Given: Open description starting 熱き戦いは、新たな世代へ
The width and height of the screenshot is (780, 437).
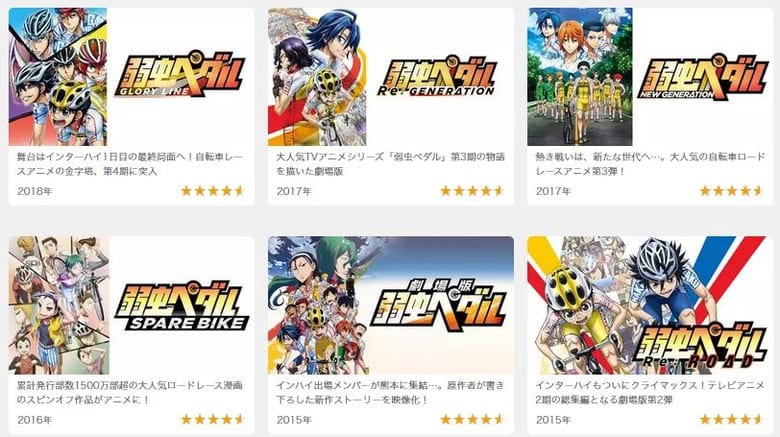Looking at the screenshot, I should click(x=650, y=164).
